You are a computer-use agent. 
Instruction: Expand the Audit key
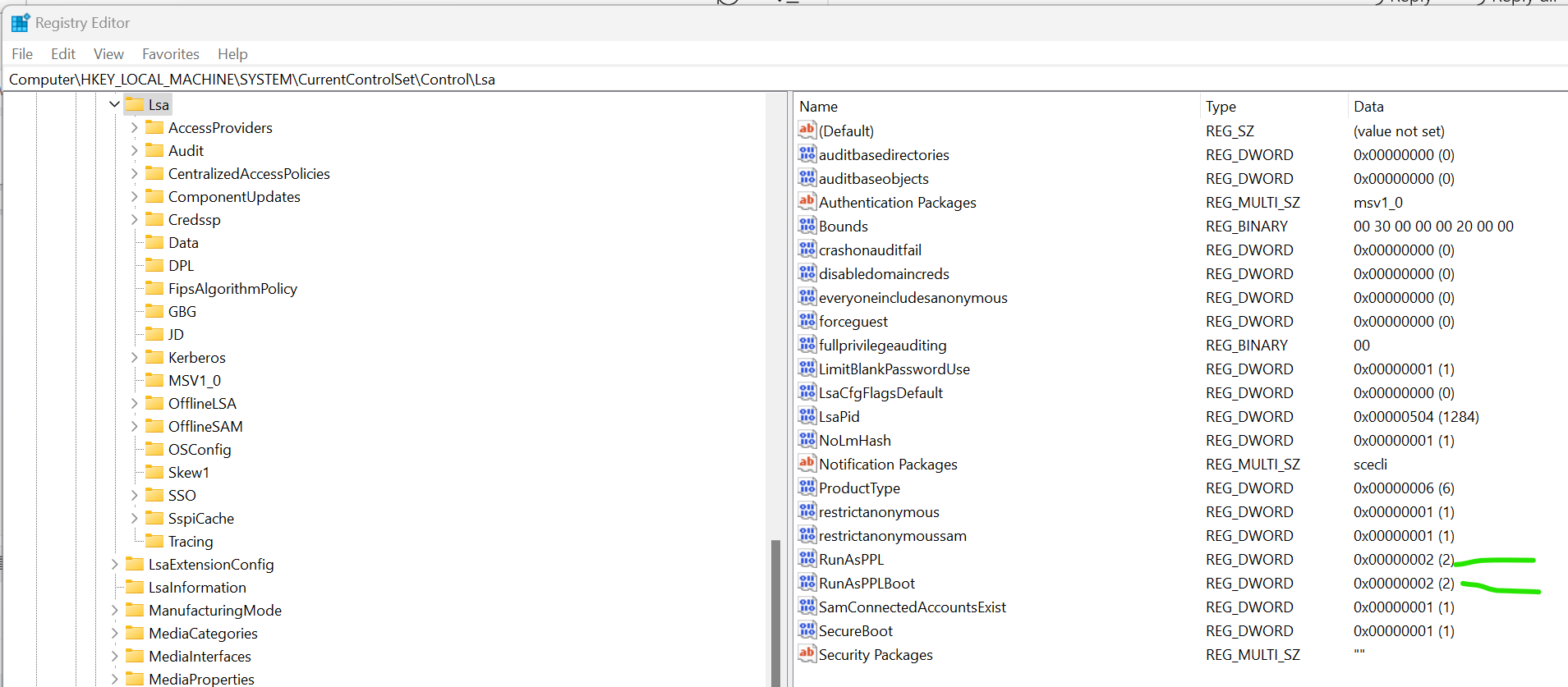coord(134,150)
